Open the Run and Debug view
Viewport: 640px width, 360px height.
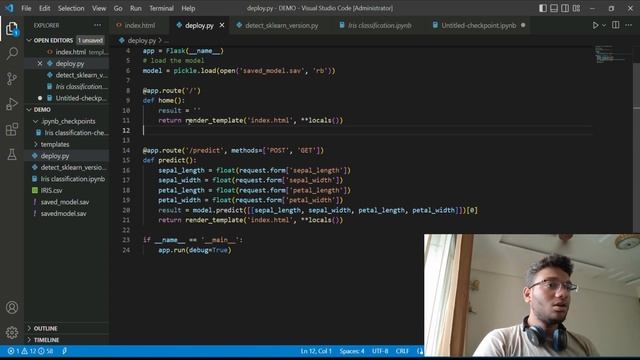(12, 104)
